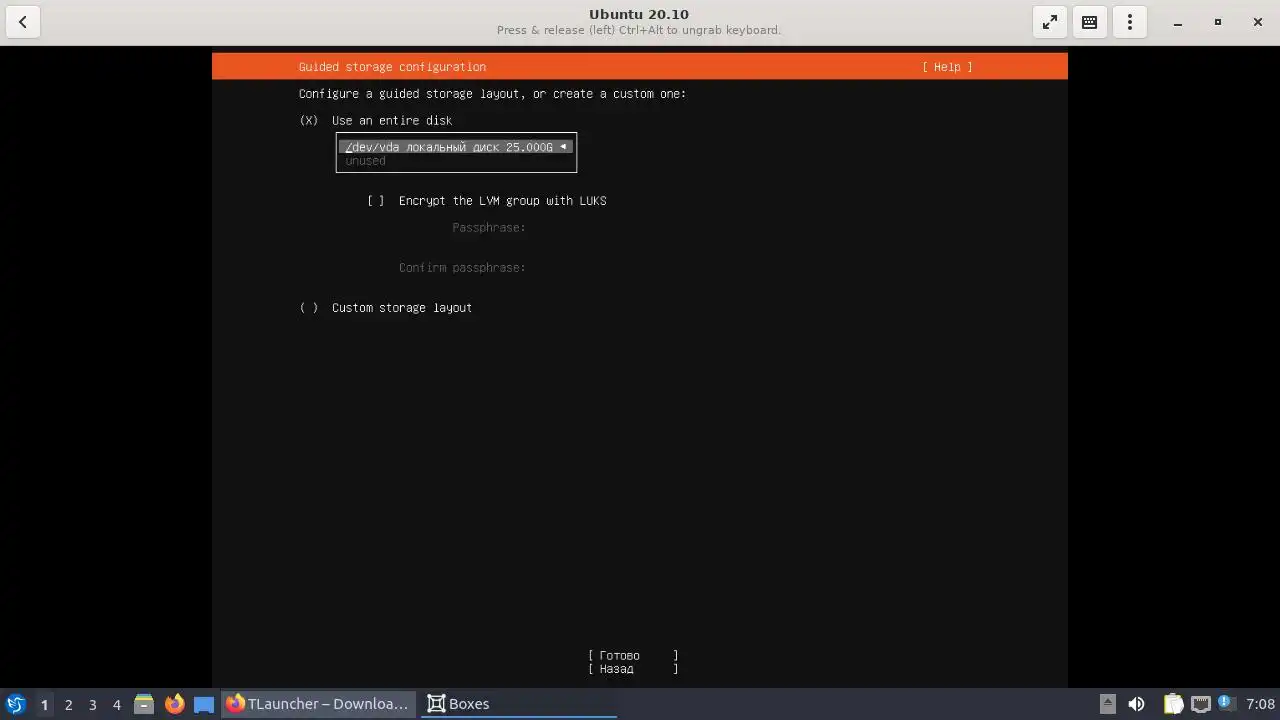Switch to workspace 2
This screenshot has height=720, width=1280.
coord(68,704)
